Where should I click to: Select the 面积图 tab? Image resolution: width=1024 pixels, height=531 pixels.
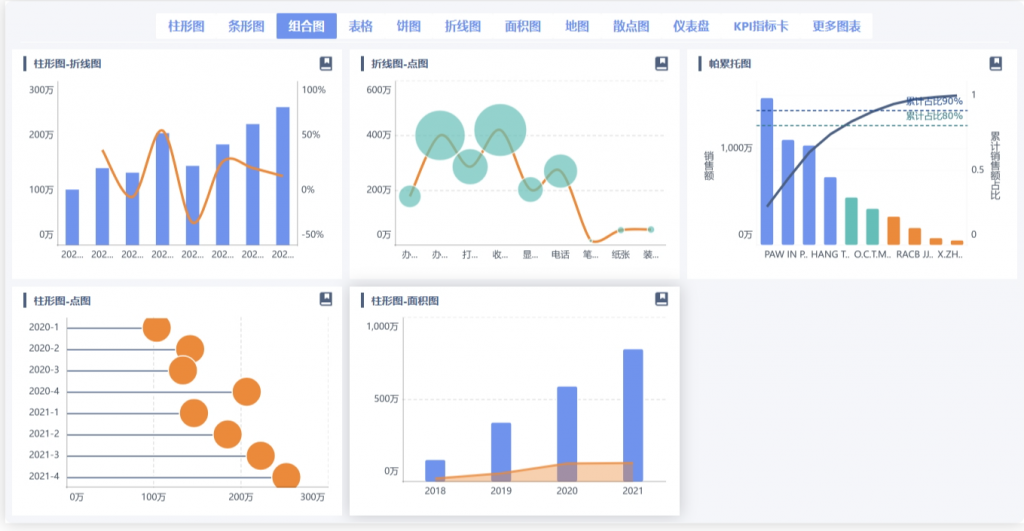(523, 26)
